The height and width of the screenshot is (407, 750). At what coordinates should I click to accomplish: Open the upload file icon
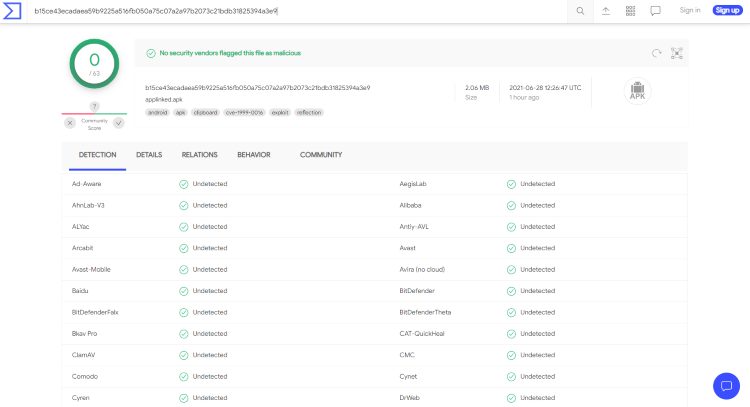pos(606,11)
